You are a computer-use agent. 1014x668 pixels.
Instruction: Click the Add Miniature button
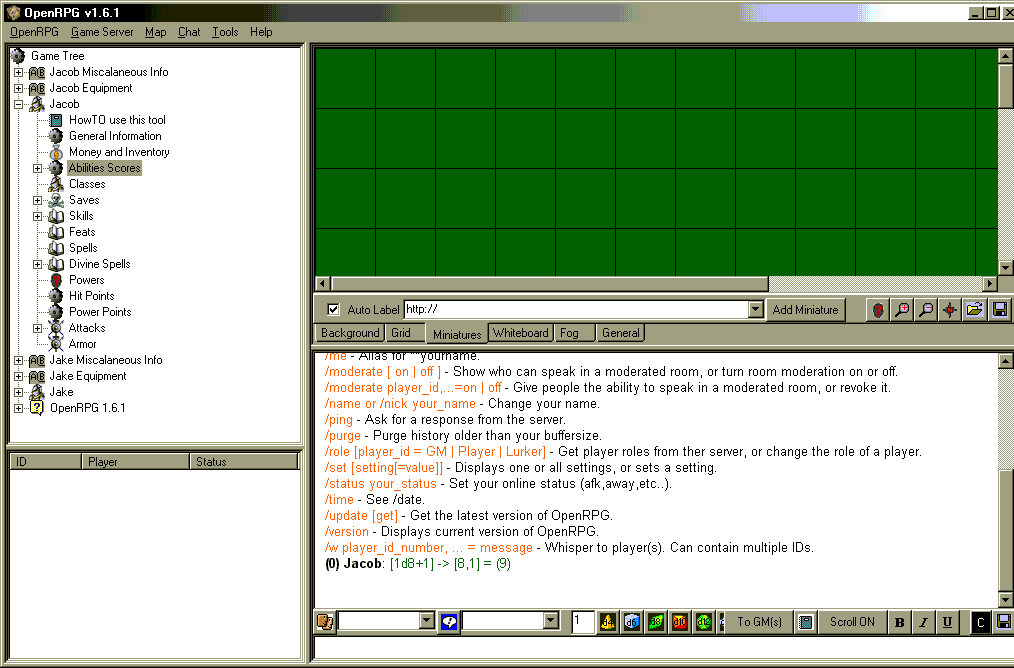point(805,310)
